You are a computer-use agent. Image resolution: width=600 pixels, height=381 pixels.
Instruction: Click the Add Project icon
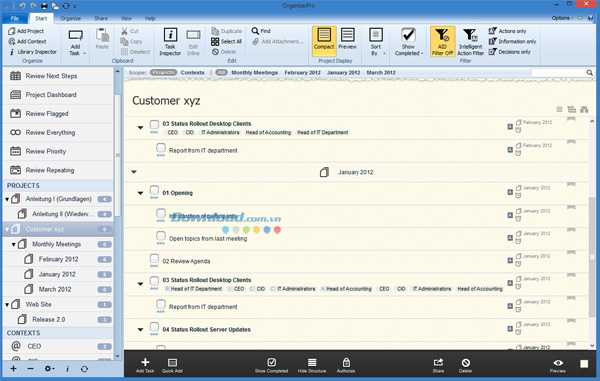point(12,31)
